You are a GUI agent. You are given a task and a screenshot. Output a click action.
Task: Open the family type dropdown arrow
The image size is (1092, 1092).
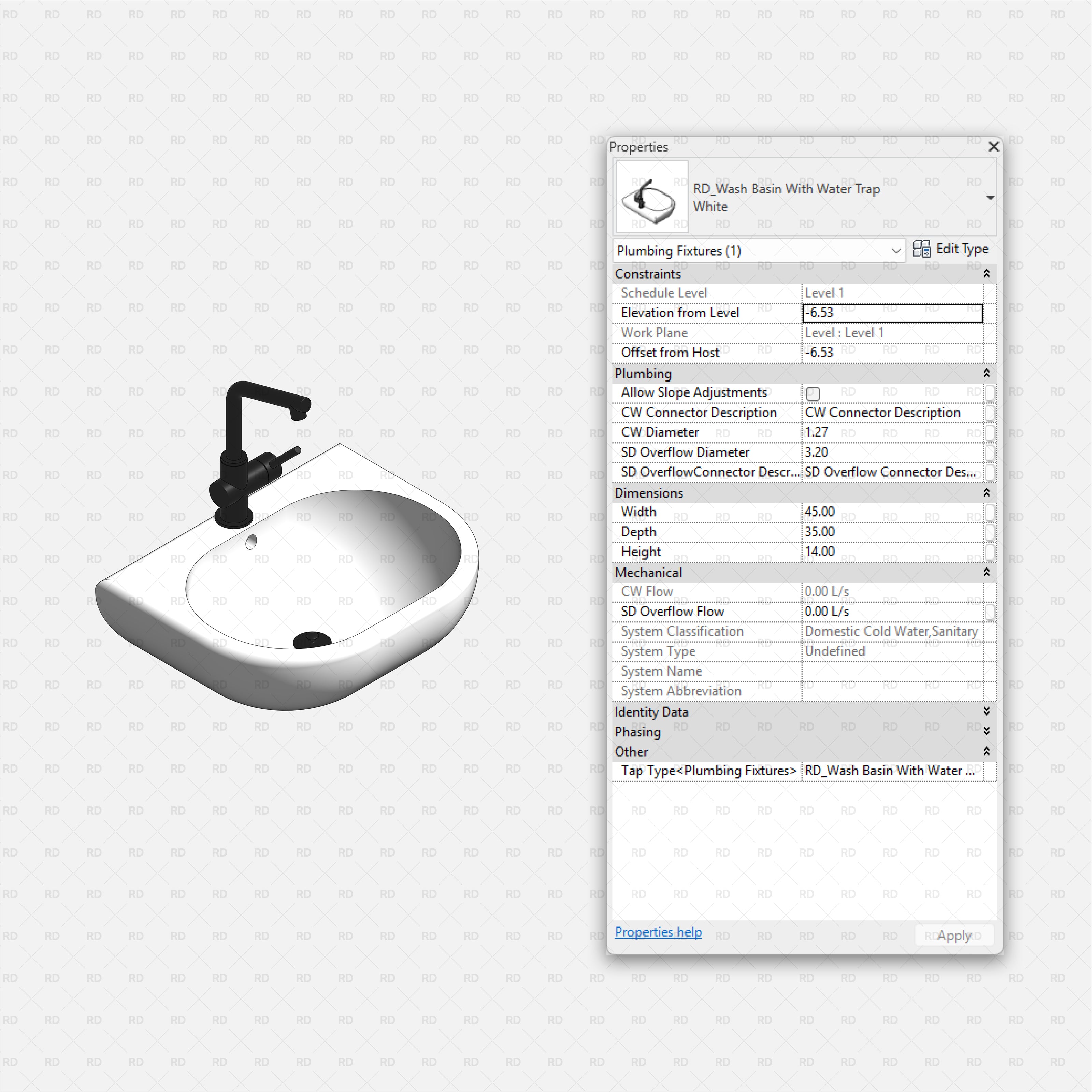coord(990,197)
